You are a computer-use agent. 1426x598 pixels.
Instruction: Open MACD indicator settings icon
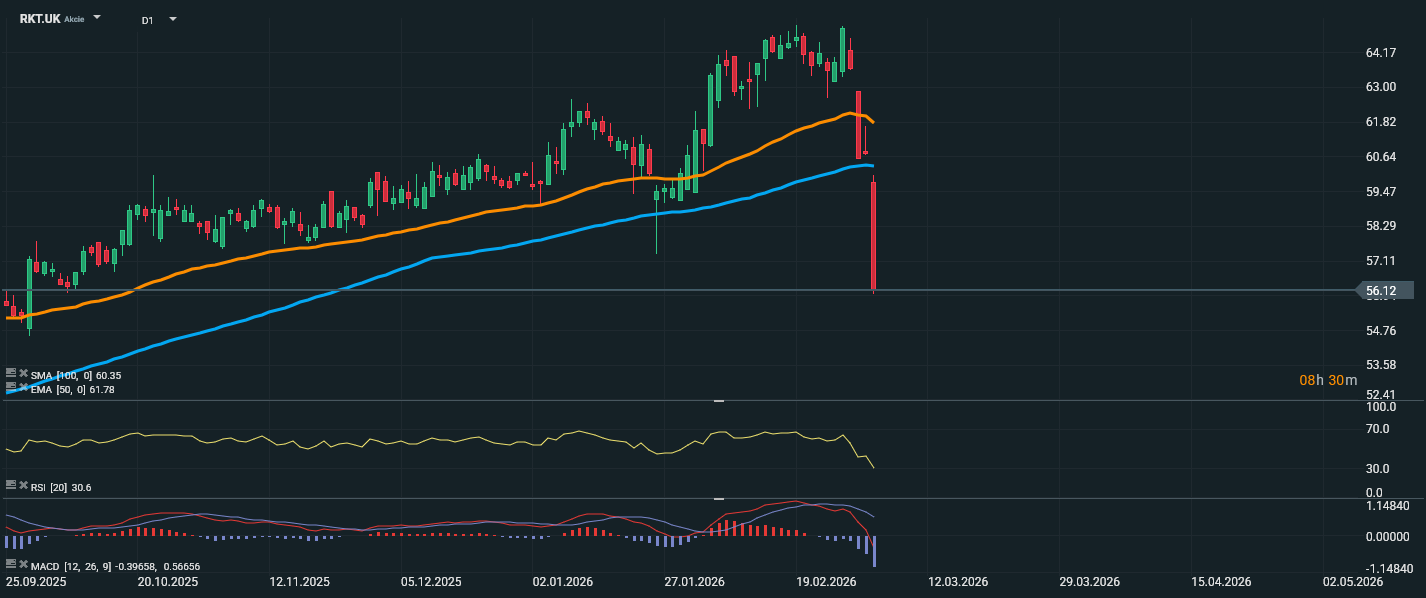click(11, 564)
